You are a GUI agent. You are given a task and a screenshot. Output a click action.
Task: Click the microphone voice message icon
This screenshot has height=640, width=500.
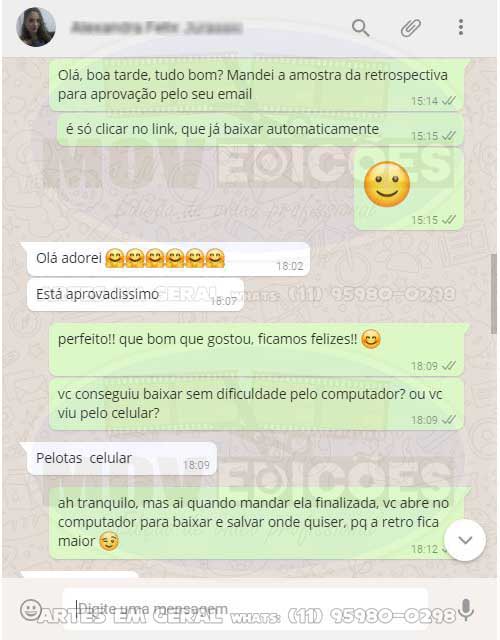(466, 610)
